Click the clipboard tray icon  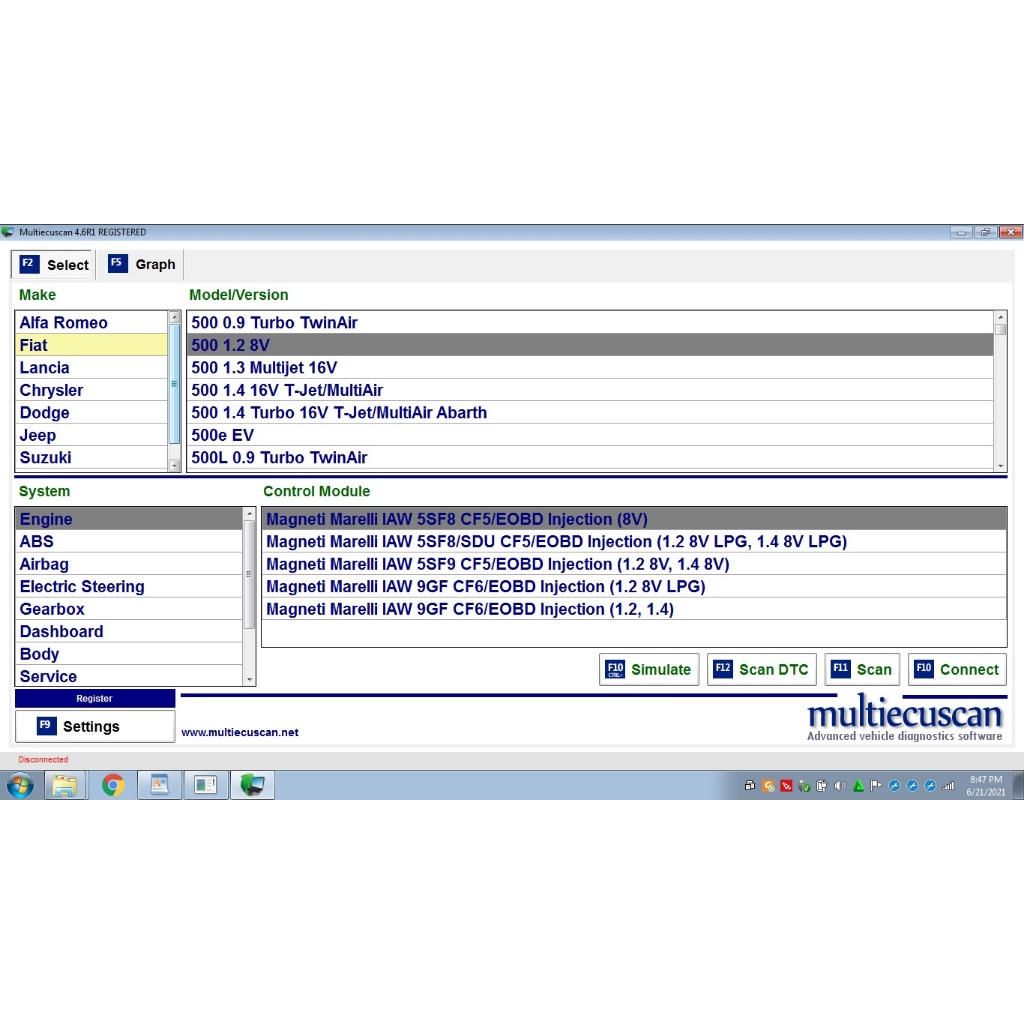tap(822, 786)
